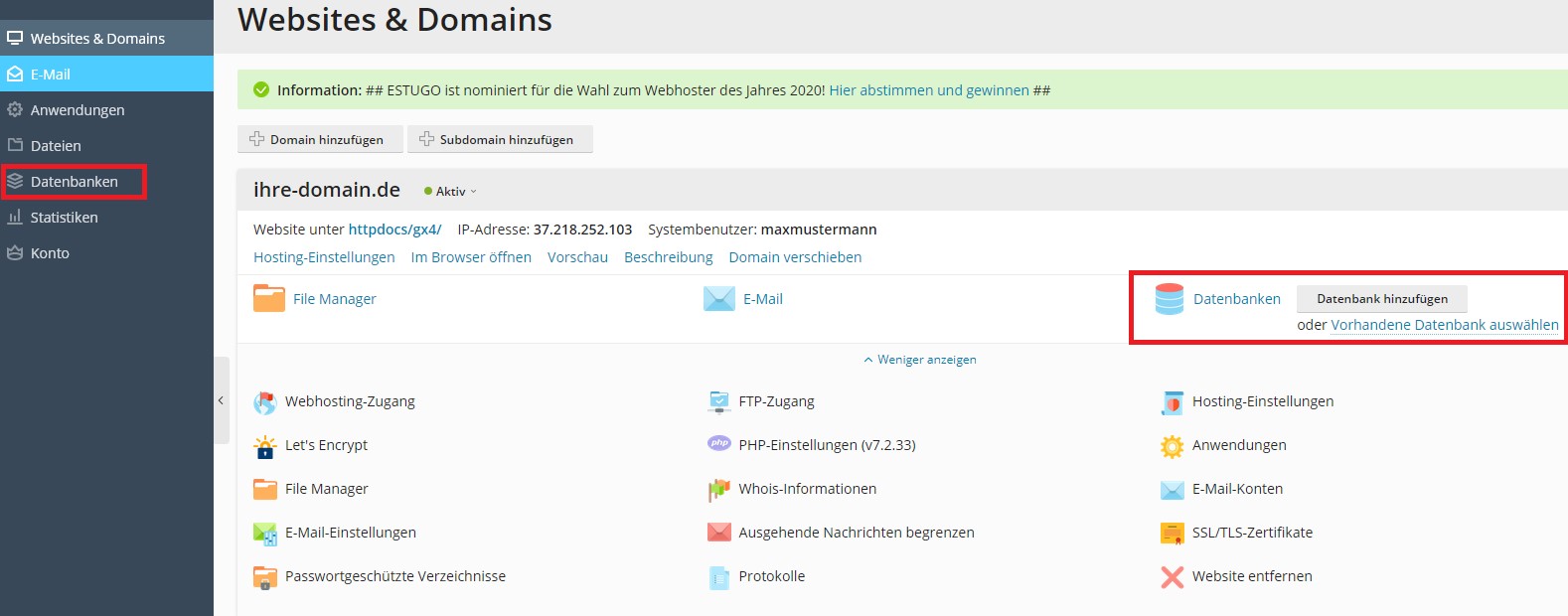Screen dimensions: 1568x616
Task: Click the Datenbanken stack icon in the domain panel
Action: [x=1170, y=299]
